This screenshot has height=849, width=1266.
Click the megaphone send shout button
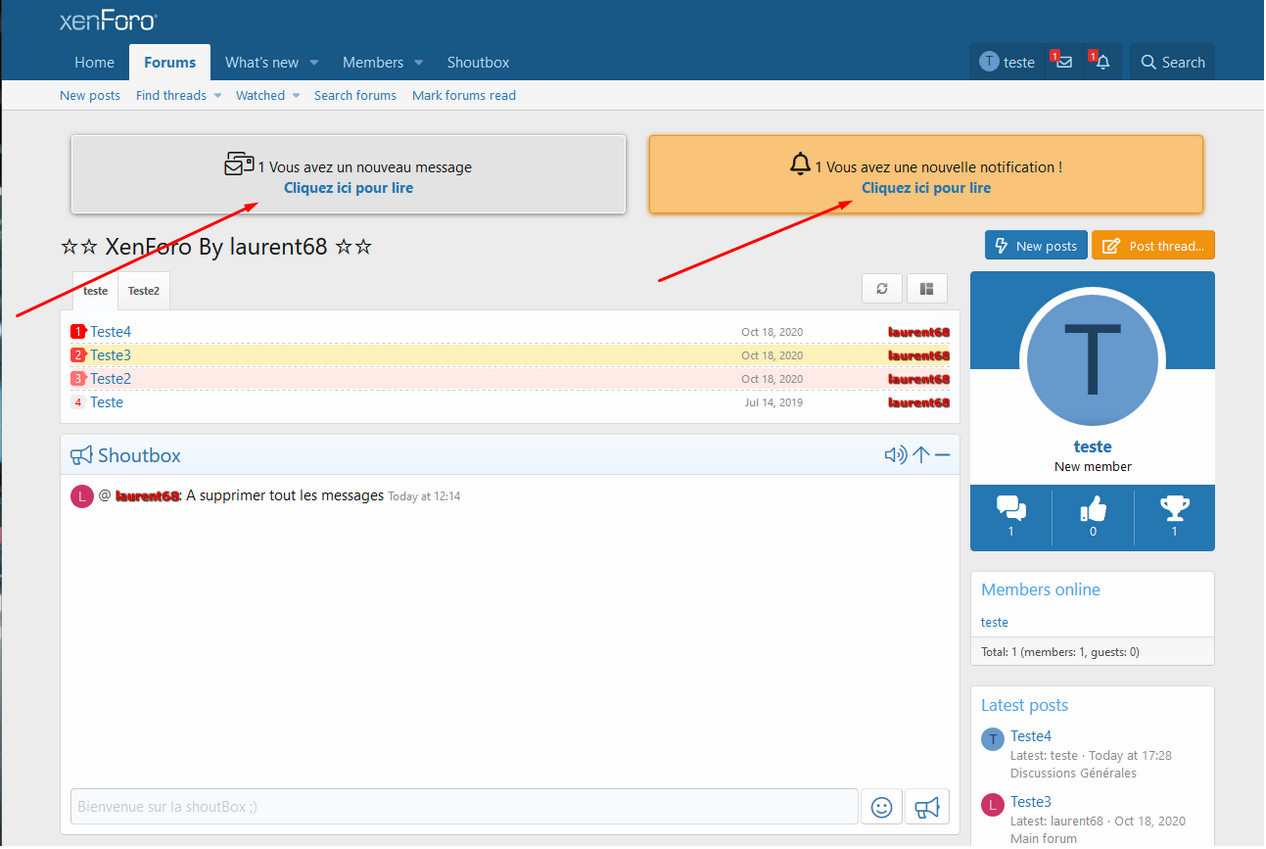tap(927, 807)
